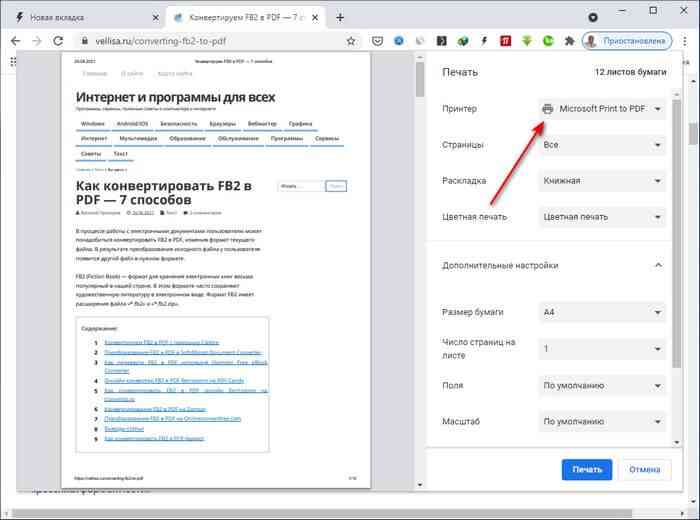Open the Принтер destination dropdown
Viewport: 700px width, 520px height.
(602, 108)
